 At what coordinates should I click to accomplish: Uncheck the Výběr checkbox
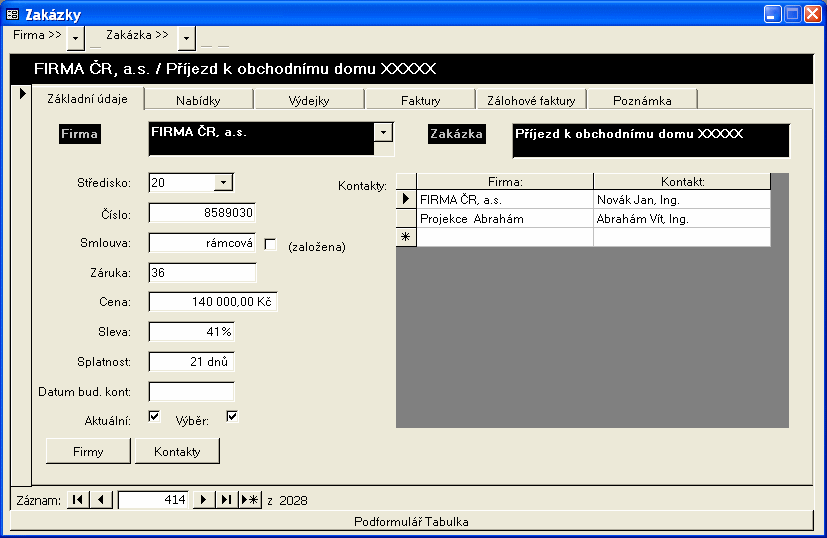click(232, 417)
